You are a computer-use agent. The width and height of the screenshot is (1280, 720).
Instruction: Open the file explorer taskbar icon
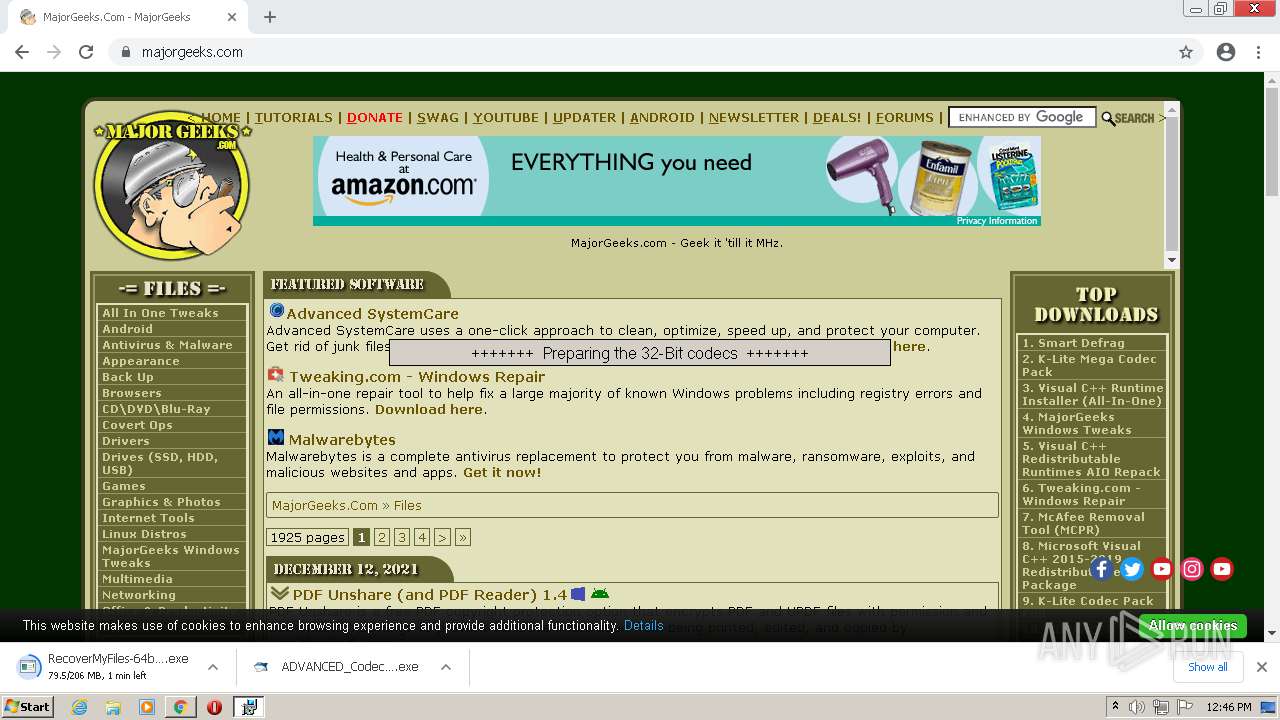point(113,707)
